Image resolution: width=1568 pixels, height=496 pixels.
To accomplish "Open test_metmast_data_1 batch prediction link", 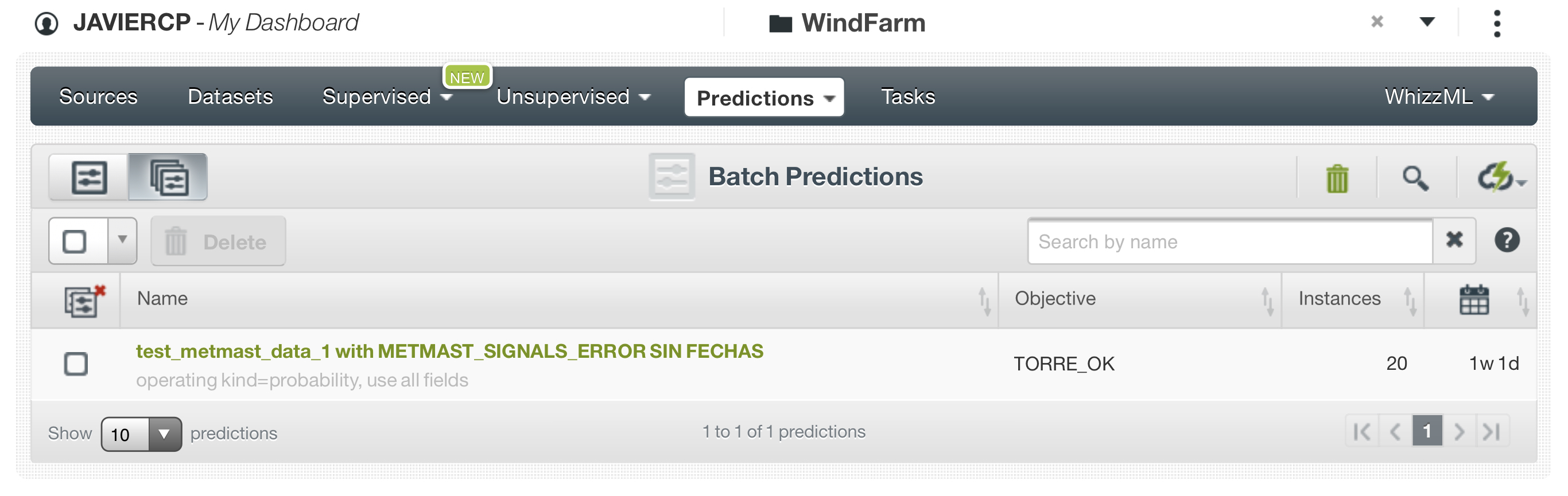I will (449, 352).
